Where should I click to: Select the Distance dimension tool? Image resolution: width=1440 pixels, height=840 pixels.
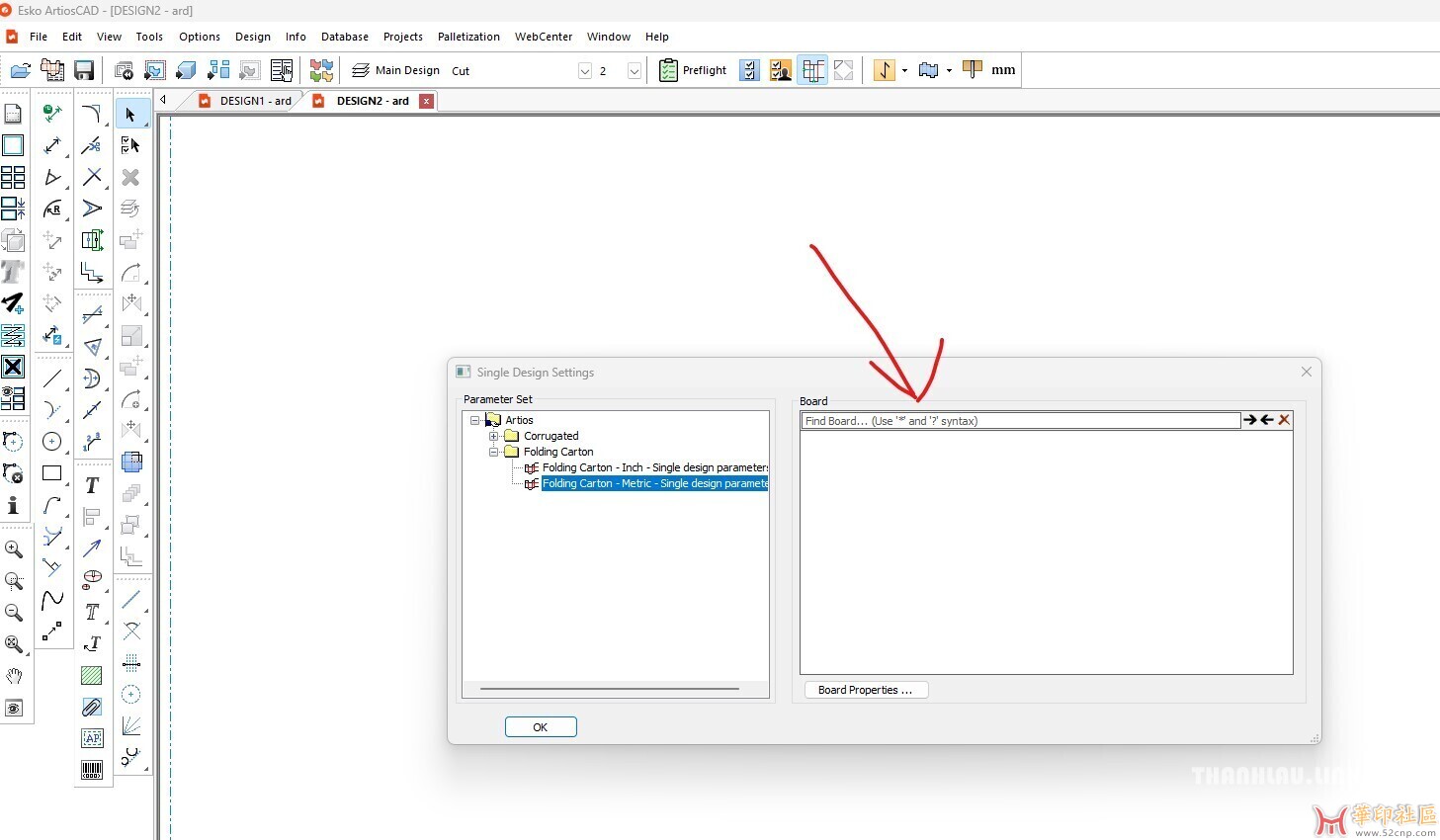coord(52,145)
